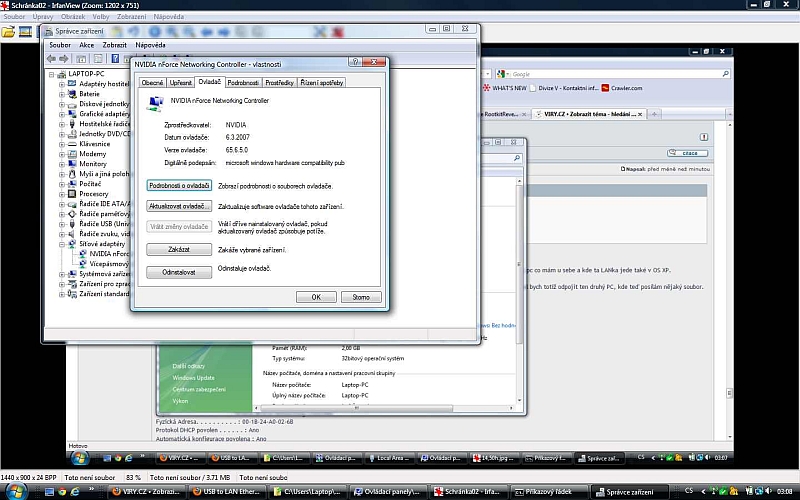
Task: Collapse the Síťové adaptéry node
Action: click(62, 244)
